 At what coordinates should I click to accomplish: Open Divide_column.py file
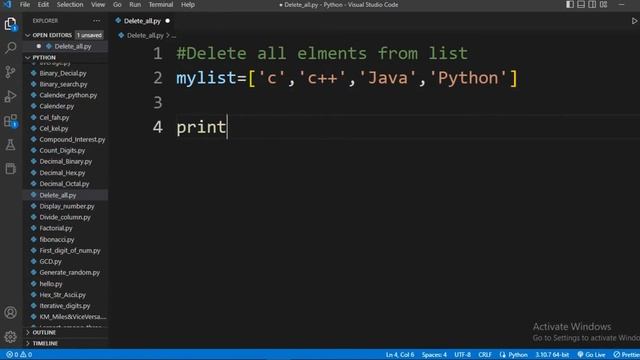coord(65,218)
